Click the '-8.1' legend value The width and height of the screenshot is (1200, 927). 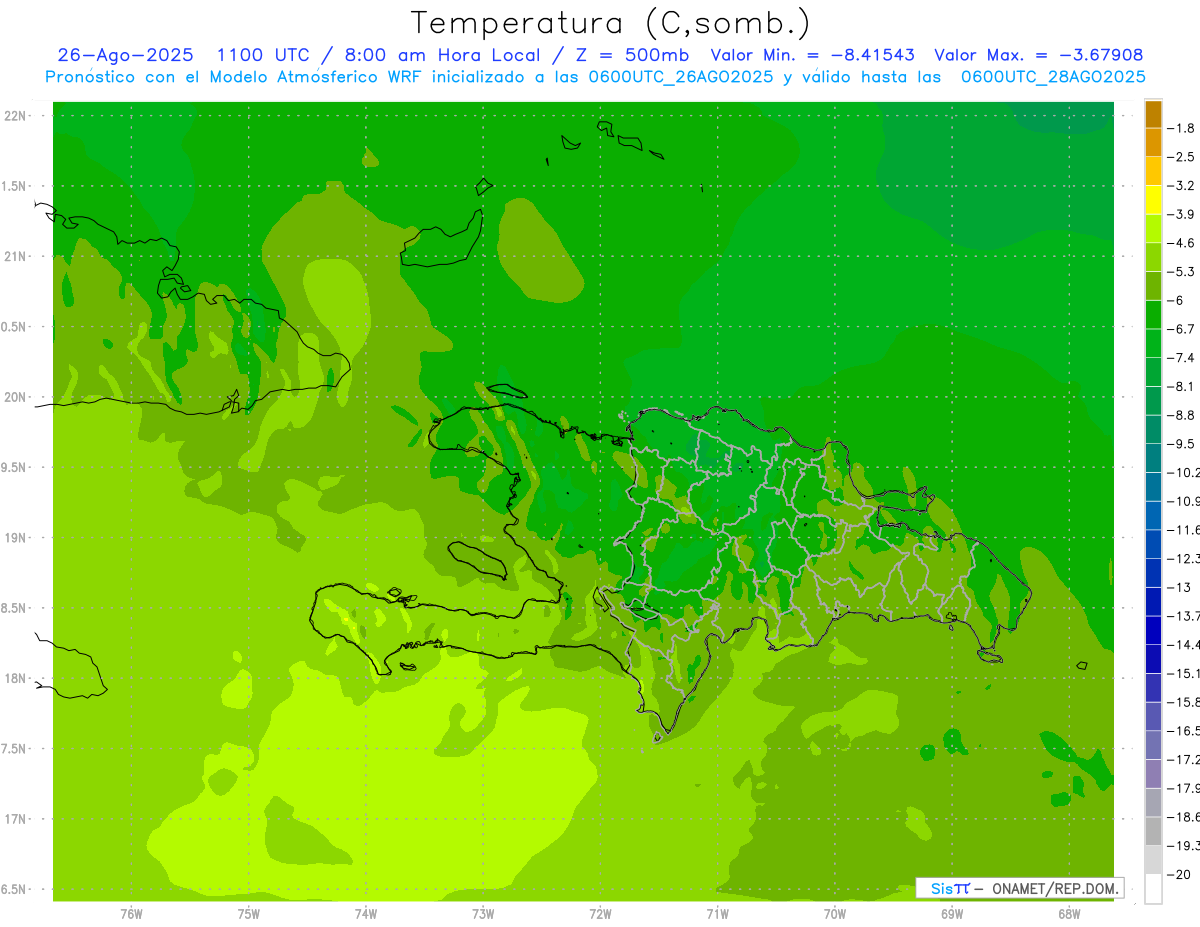pyautogui.click(x=1181, y=386)
